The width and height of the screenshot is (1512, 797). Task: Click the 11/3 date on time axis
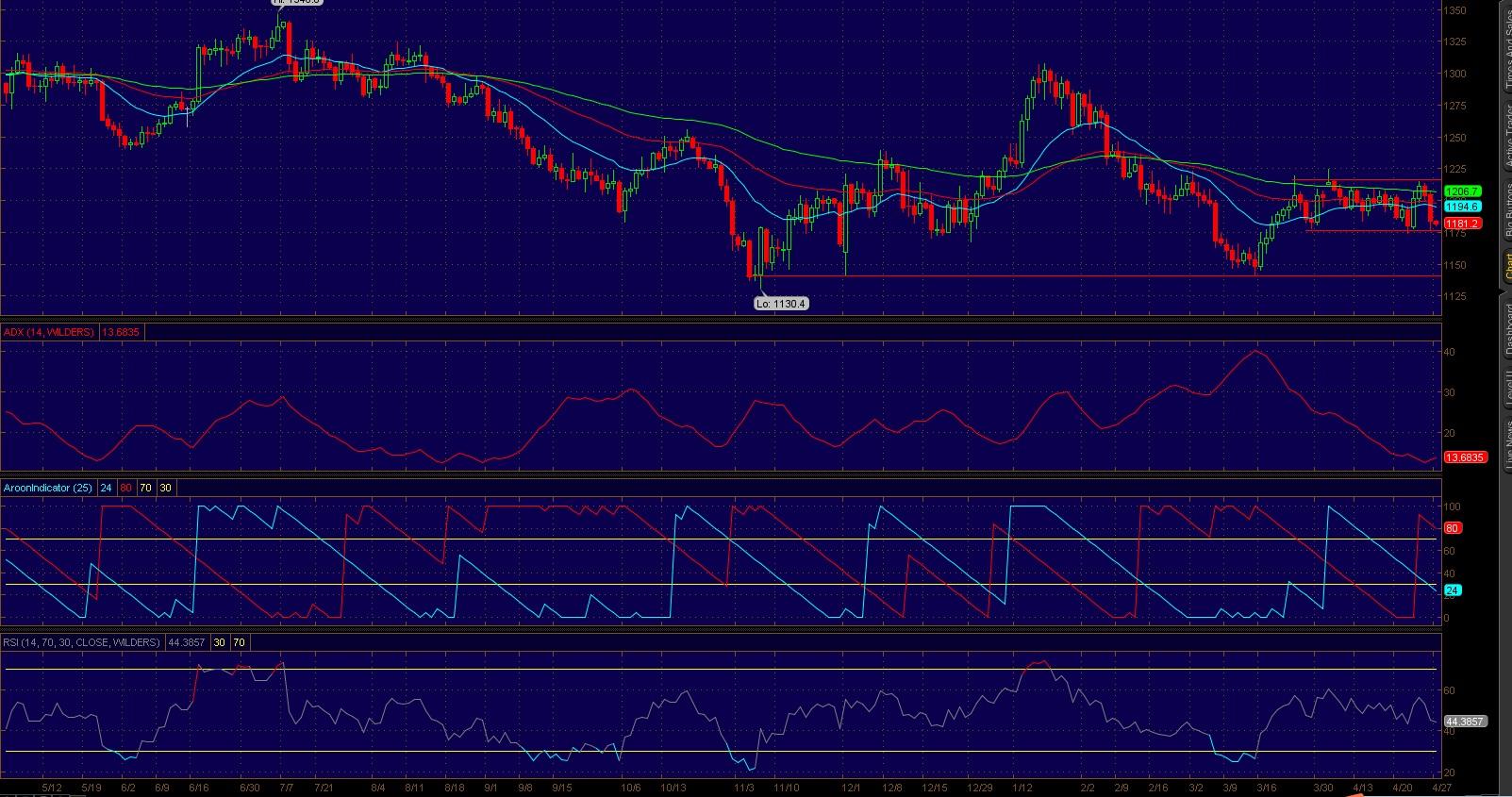(744, 787)
